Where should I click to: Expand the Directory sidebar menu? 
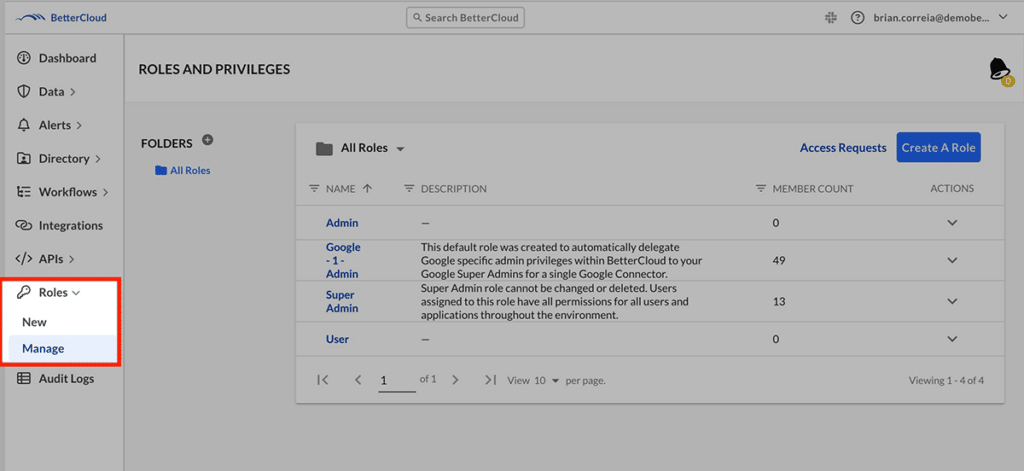(97, 159)
